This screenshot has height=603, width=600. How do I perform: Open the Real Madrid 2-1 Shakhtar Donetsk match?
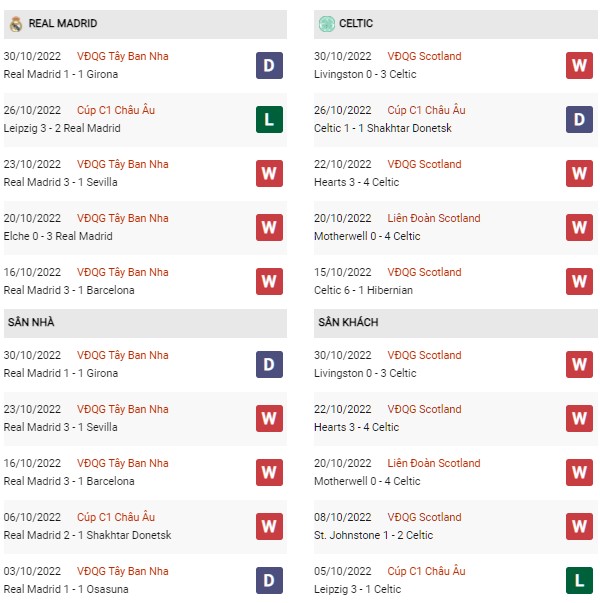tap(87, 535)
